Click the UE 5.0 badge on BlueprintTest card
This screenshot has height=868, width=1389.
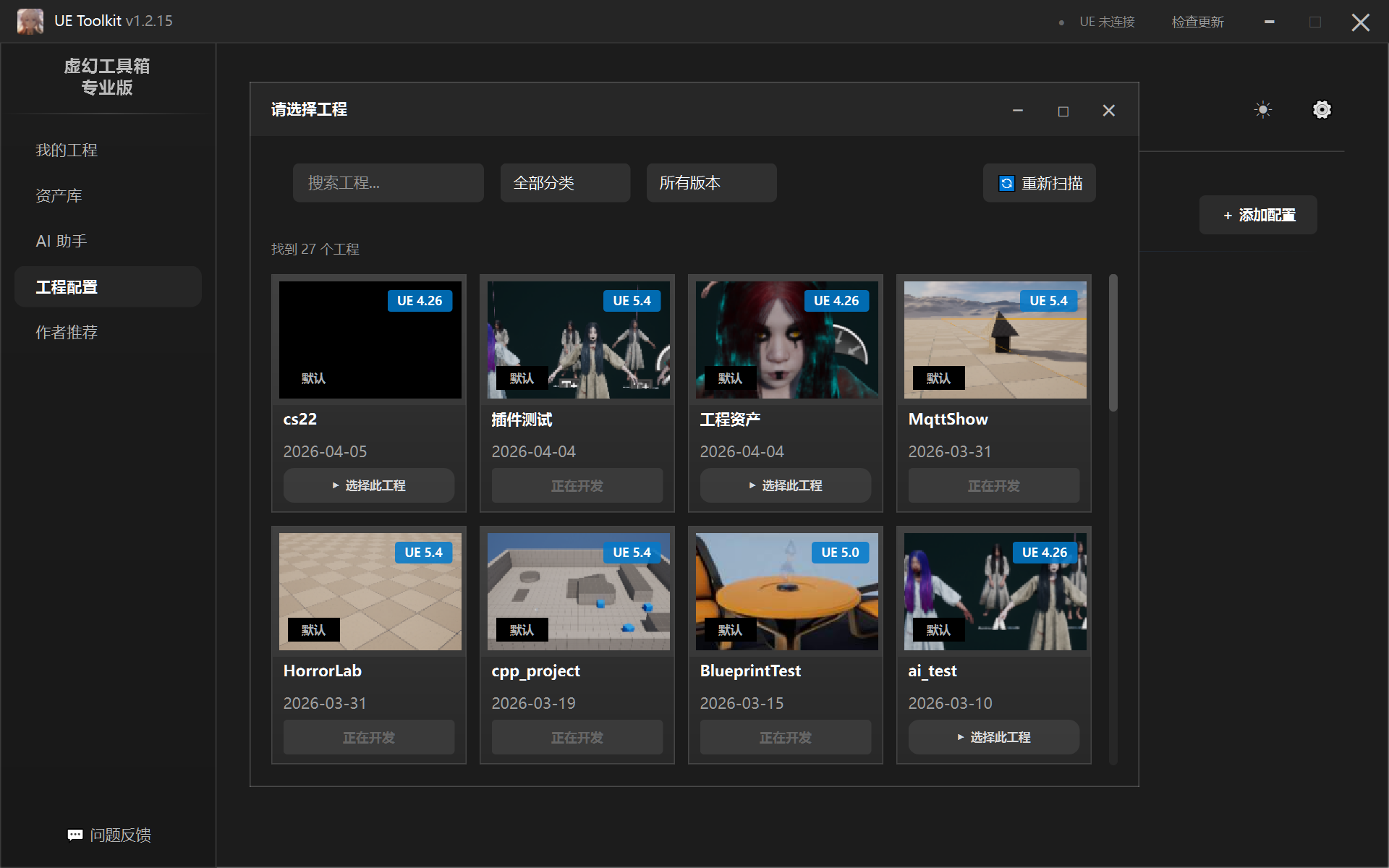point(840,553)
